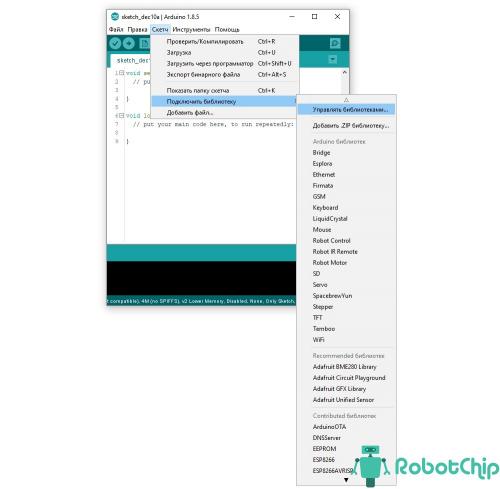500x489 pixels.
Task: Click Добавить .ZIP библиотеку...
Action: tap(346, 126)
